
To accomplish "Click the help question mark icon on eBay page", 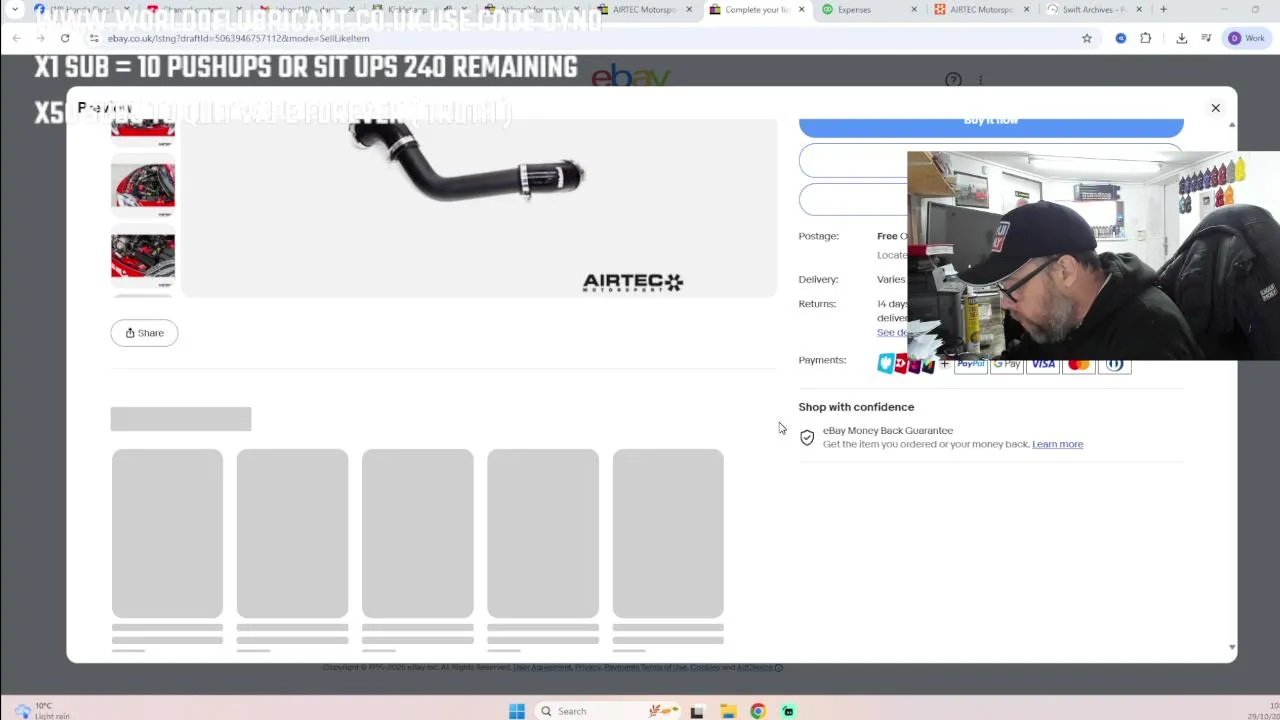I will [953, 80].
